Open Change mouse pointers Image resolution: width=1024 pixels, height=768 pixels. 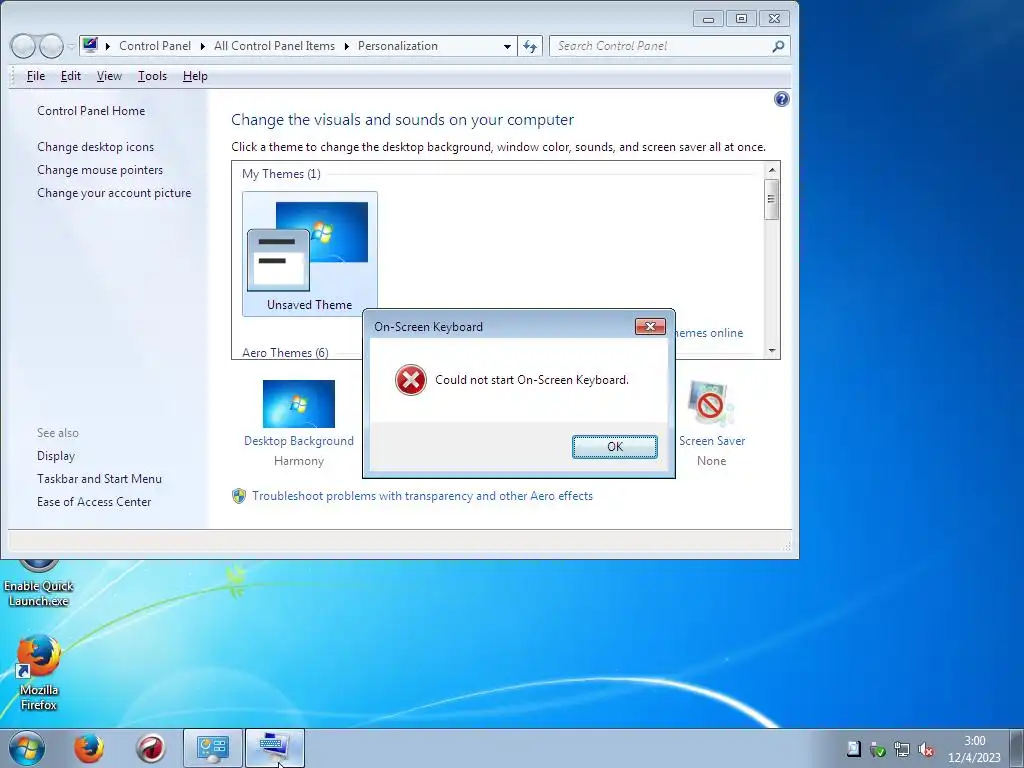click(x=100, y=170)
